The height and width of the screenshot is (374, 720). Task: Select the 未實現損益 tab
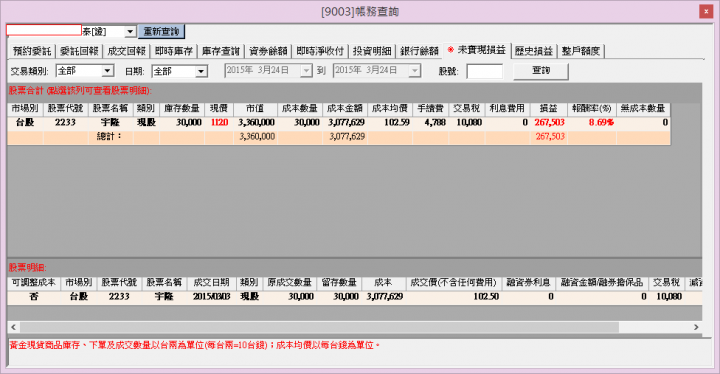tap(477, 50)
